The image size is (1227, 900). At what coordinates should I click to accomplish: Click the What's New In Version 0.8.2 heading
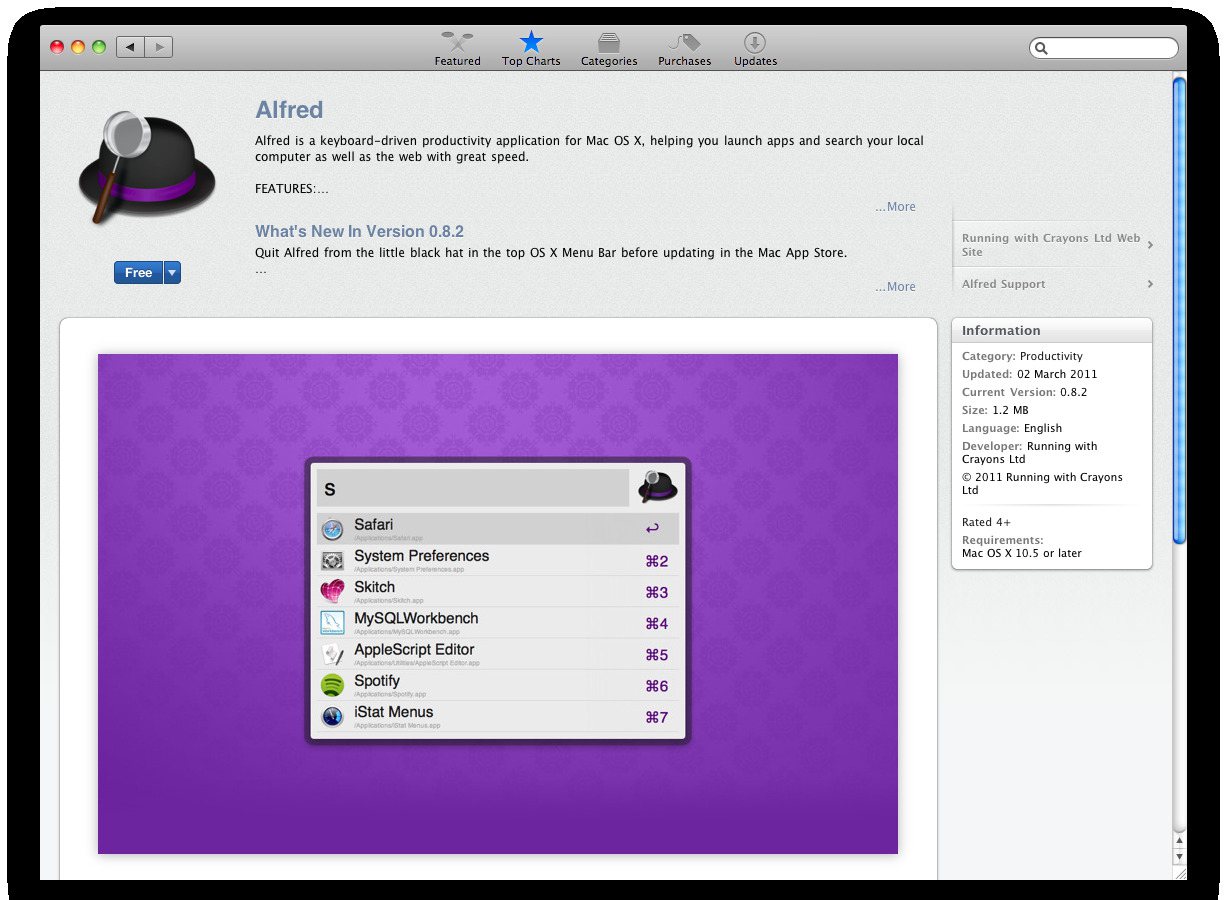tap(359, 231)
